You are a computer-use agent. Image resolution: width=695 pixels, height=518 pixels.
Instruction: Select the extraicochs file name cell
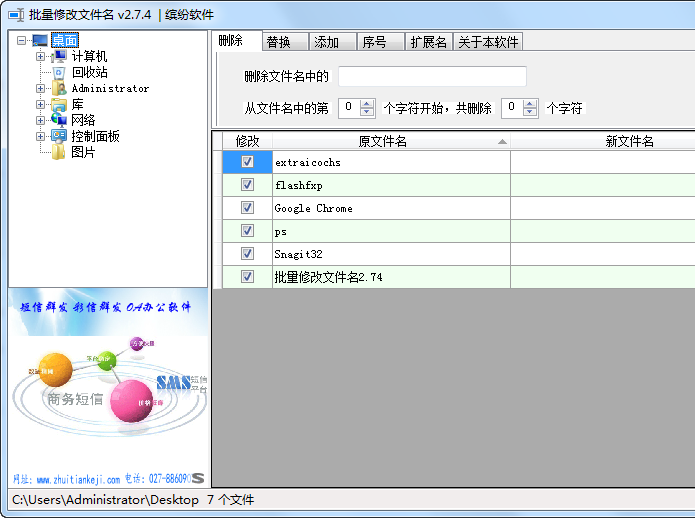tap(391, 162)
